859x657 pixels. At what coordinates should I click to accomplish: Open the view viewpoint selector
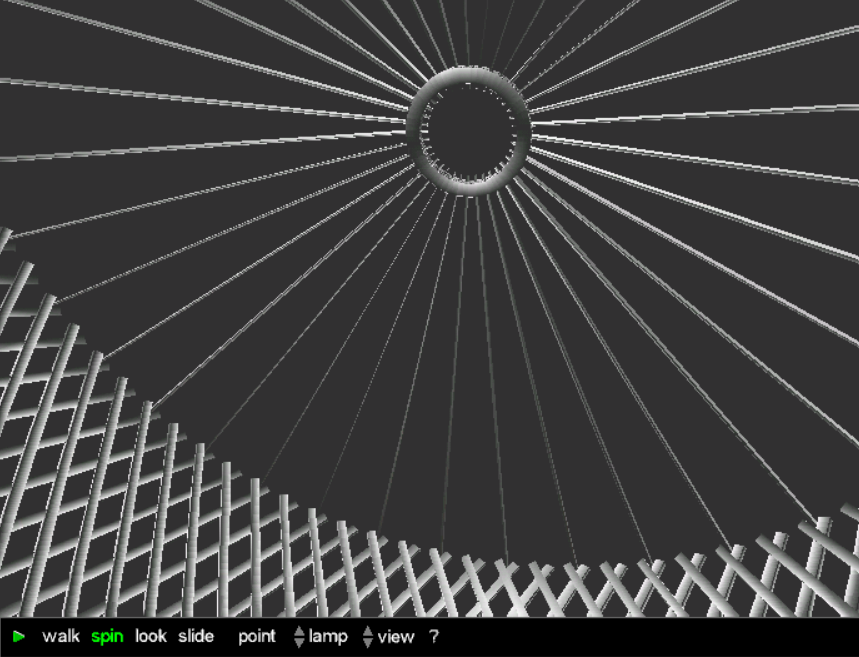pyautogui.click(x=396, y=637)
